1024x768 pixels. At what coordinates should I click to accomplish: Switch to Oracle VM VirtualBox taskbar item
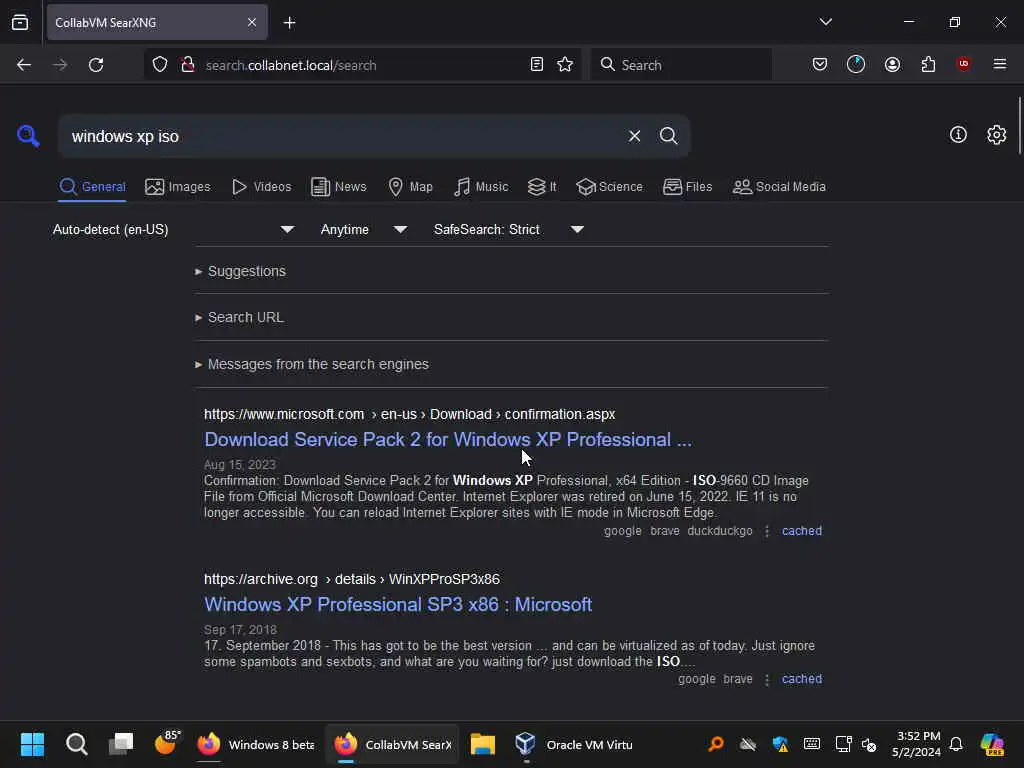574,744
